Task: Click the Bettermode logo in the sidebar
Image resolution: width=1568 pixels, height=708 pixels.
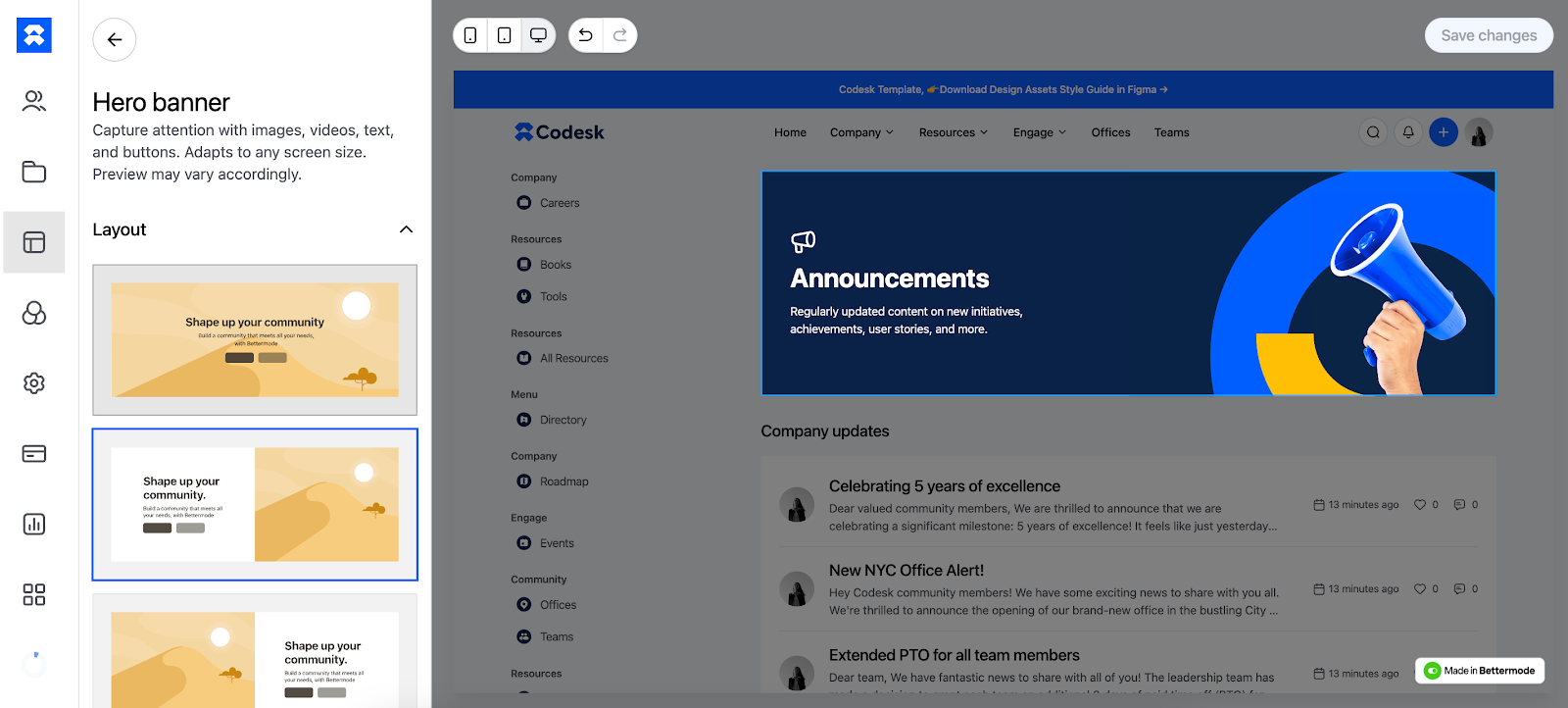Action: (34, 35)
